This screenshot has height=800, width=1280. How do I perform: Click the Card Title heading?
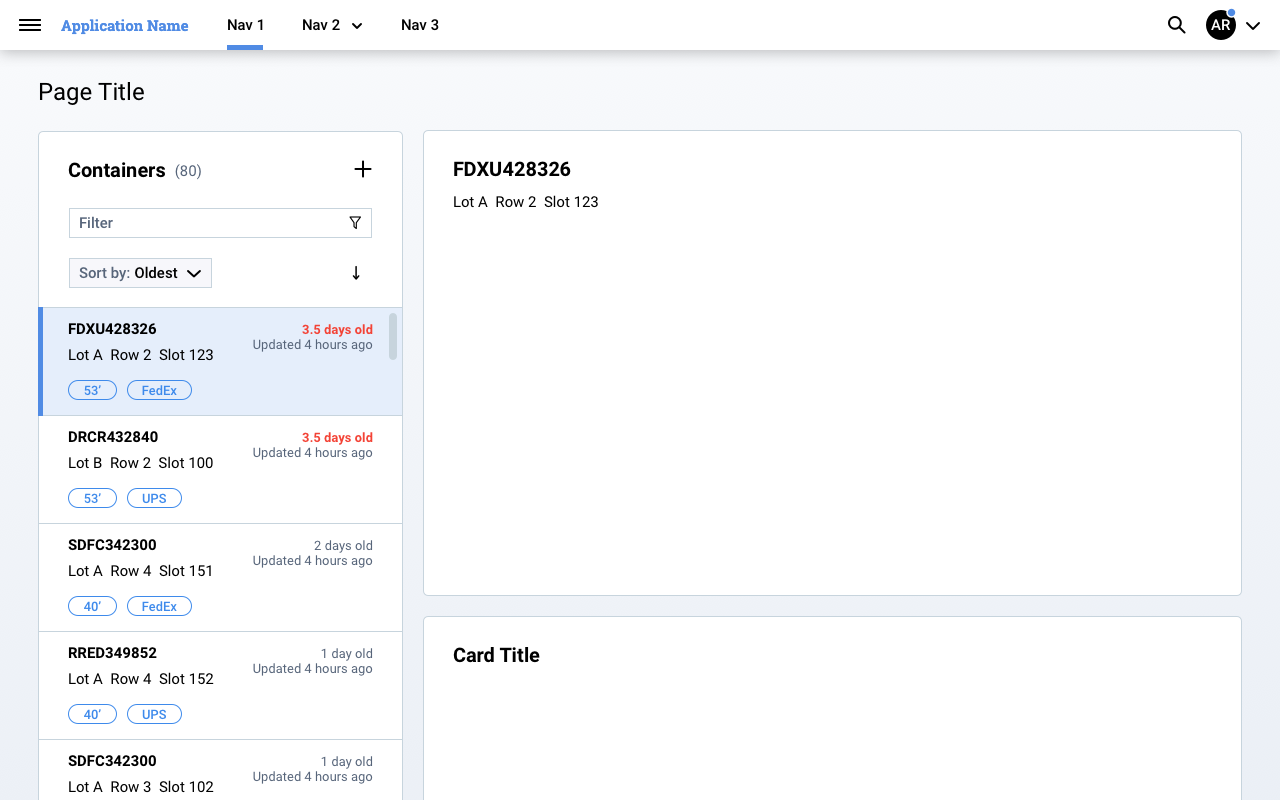(496, 655)
